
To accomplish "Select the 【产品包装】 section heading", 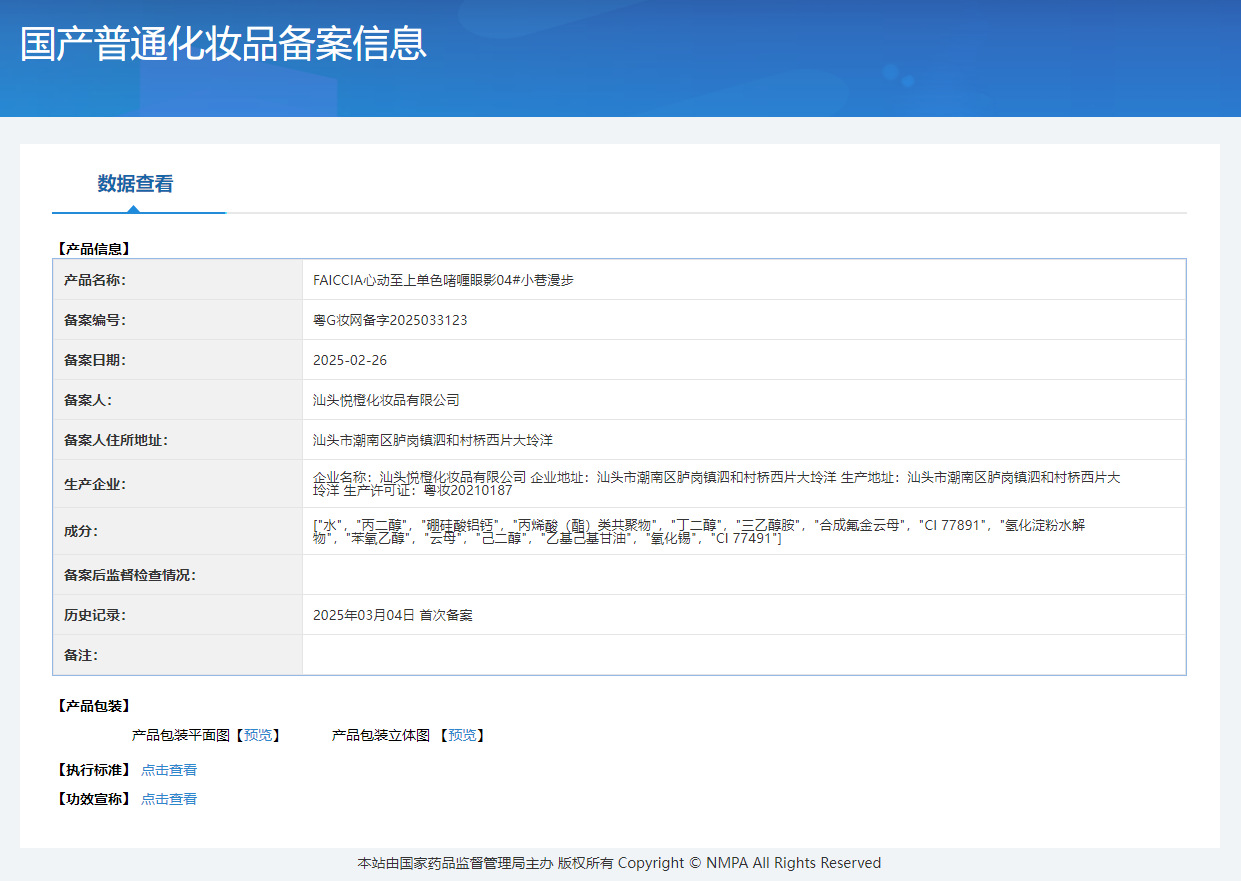I will (x=93, y=706).
